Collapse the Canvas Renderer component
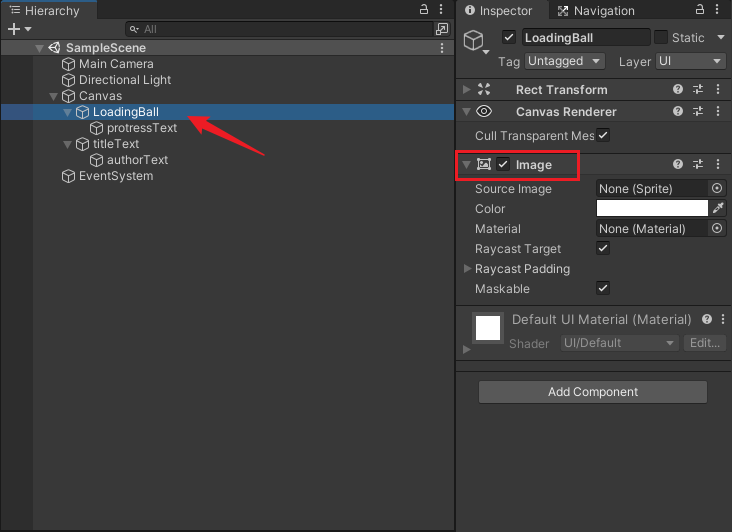Image resolution: width=732 pixels, height=532 pixels. coord(466,112)
